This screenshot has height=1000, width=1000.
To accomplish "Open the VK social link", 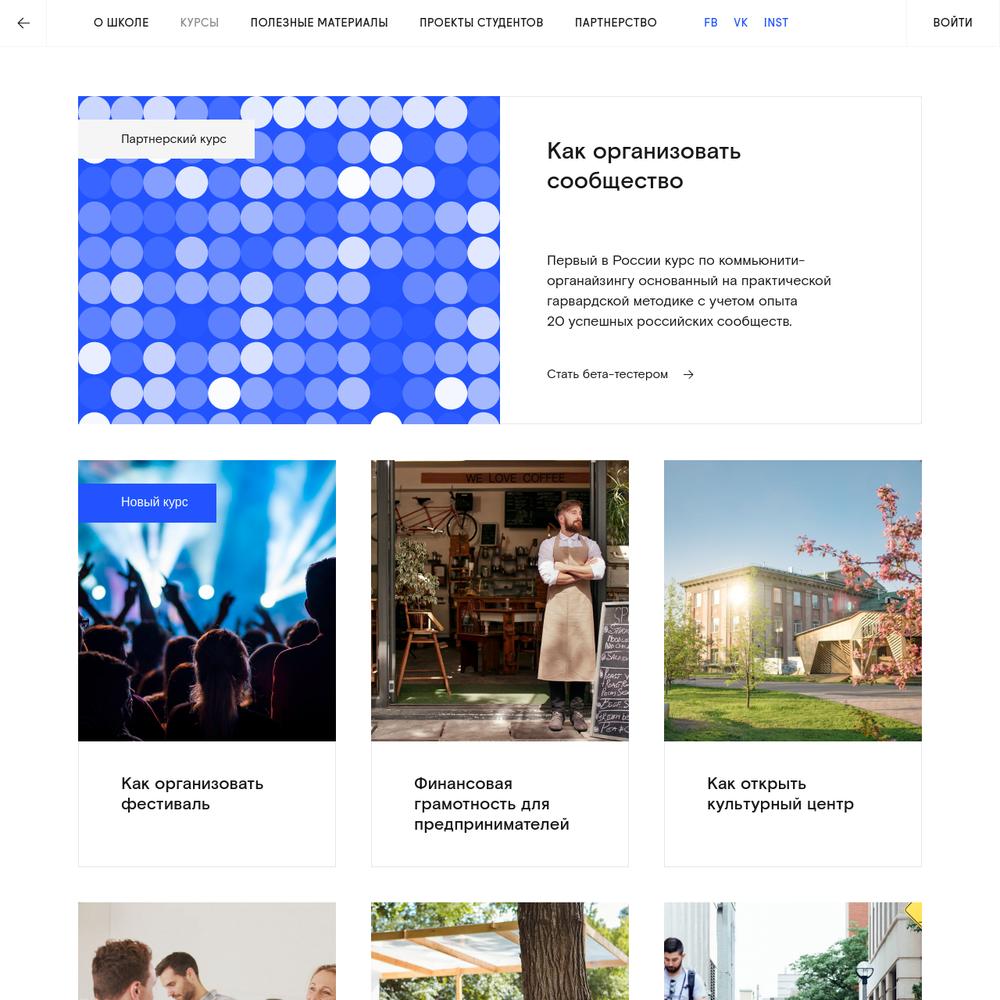I will [x=740, y=22].
